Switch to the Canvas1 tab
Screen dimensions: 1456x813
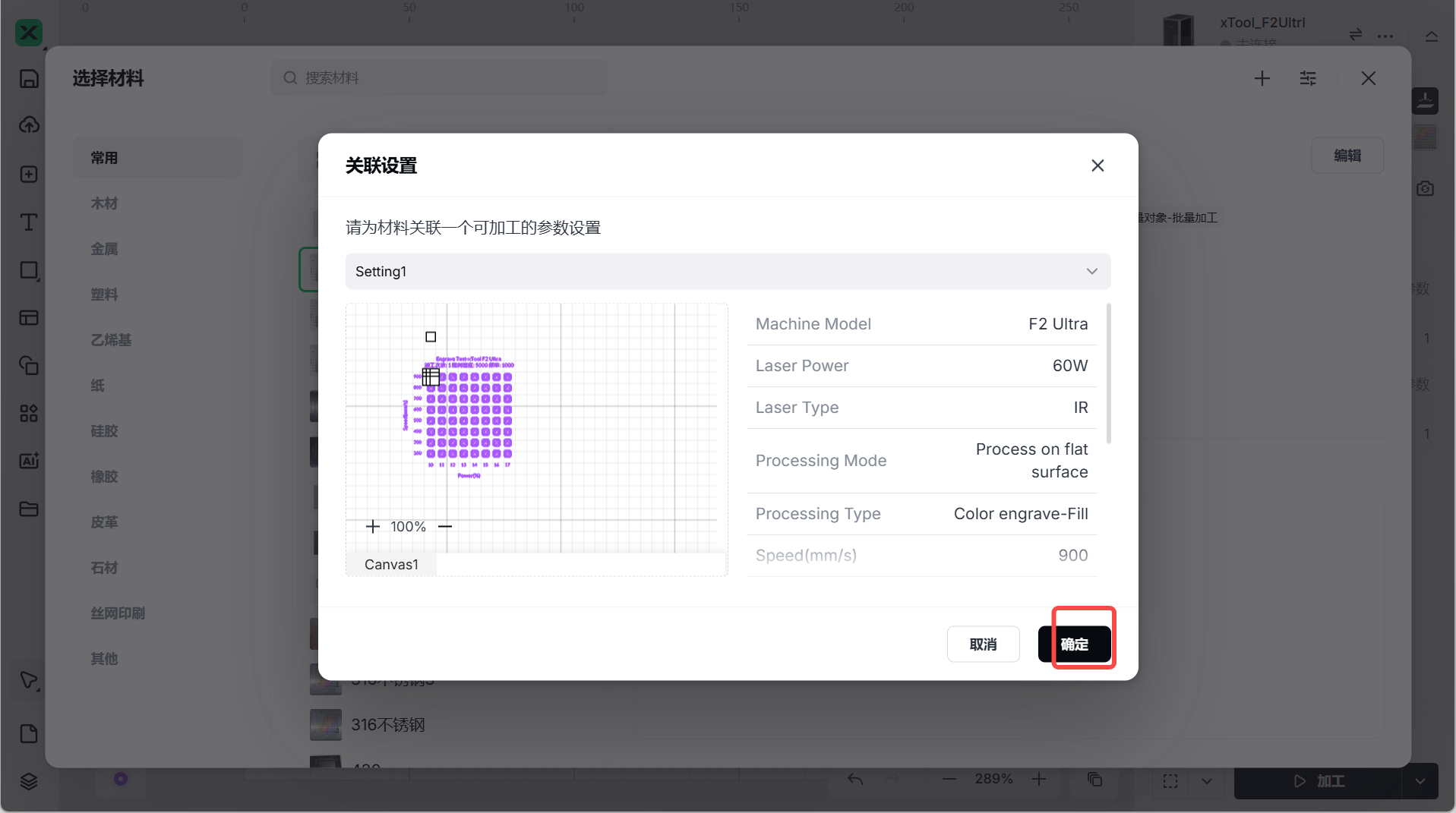[391, 565]
